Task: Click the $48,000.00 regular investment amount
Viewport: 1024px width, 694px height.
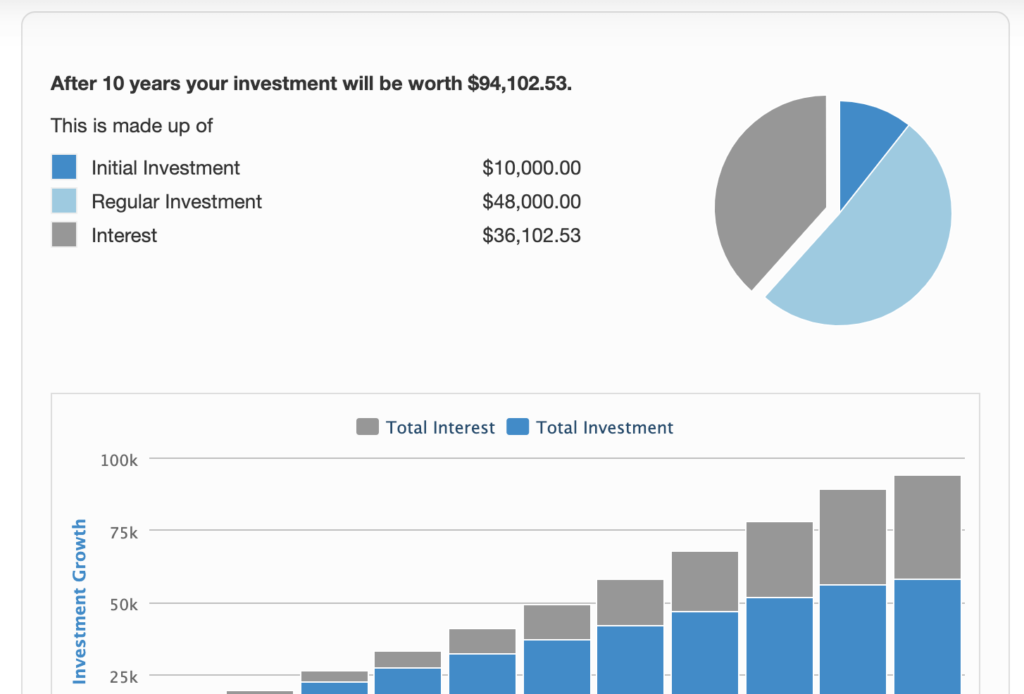Action: click(531, 202)
